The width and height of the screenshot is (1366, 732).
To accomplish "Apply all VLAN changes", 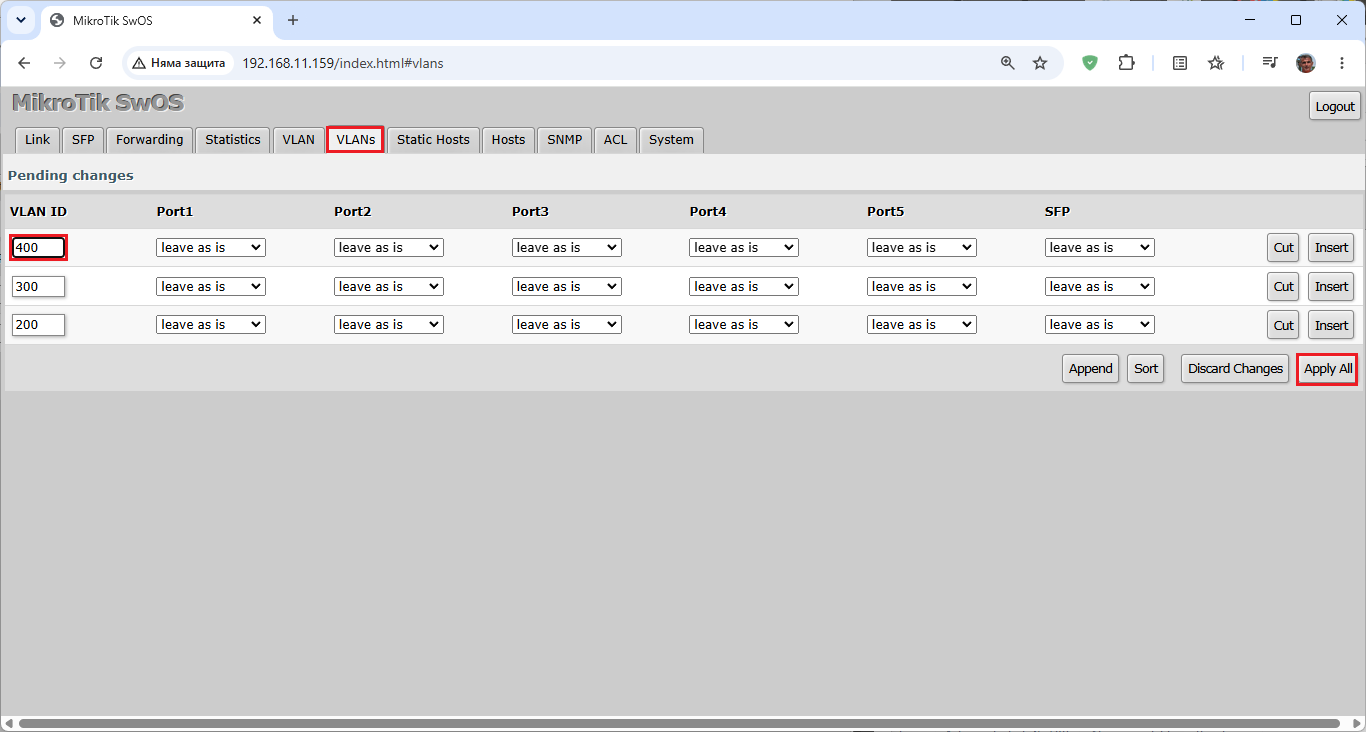I will (x=1328, y=369).
